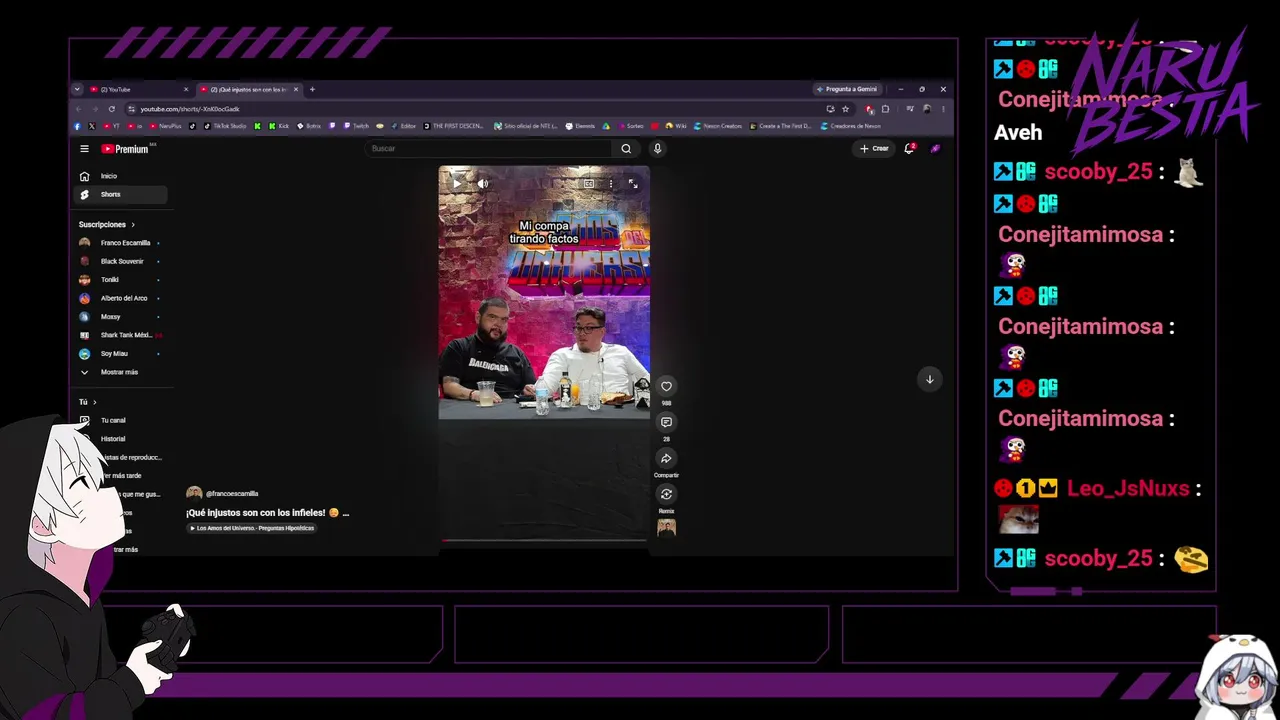Screen dimensions: 1280x720
Task: Go to Inicio in sidebar
Action: point(122,176)
